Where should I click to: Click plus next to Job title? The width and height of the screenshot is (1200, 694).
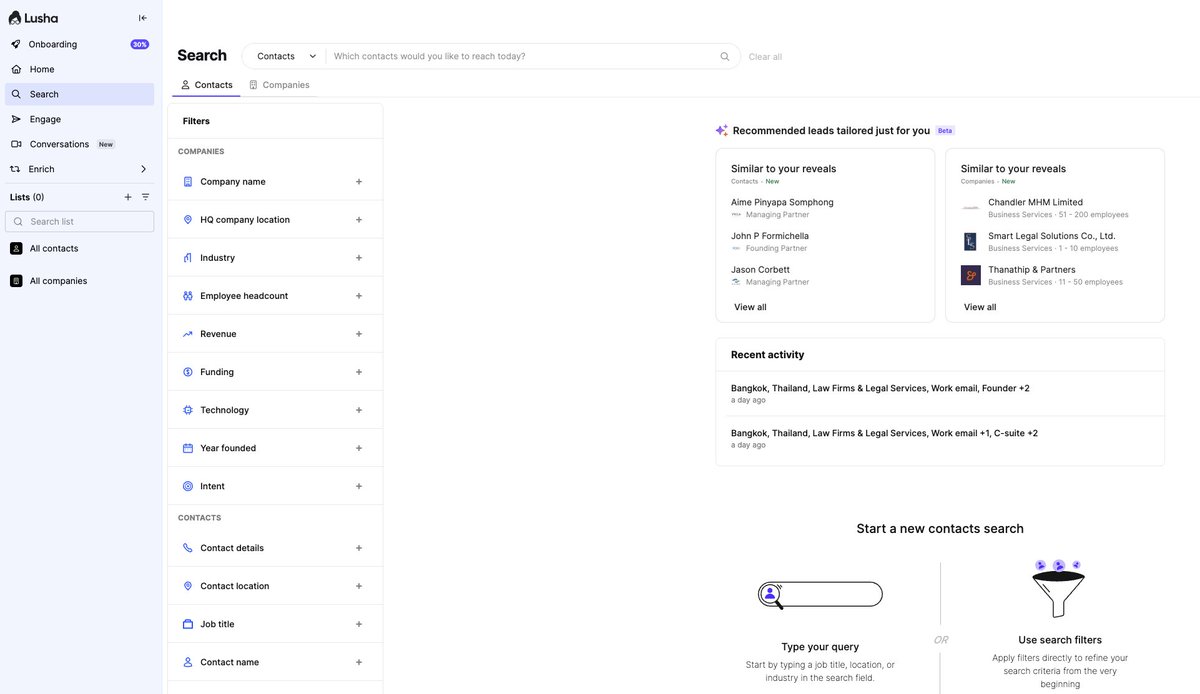359,624
